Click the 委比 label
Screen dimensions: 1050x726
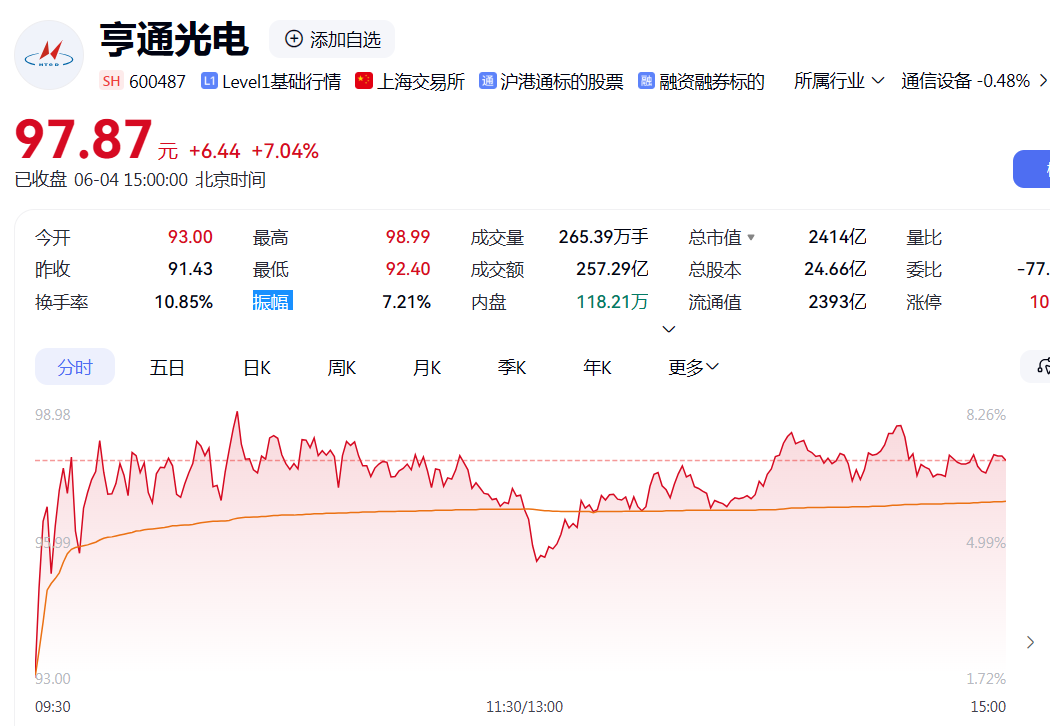pos(924,269)
